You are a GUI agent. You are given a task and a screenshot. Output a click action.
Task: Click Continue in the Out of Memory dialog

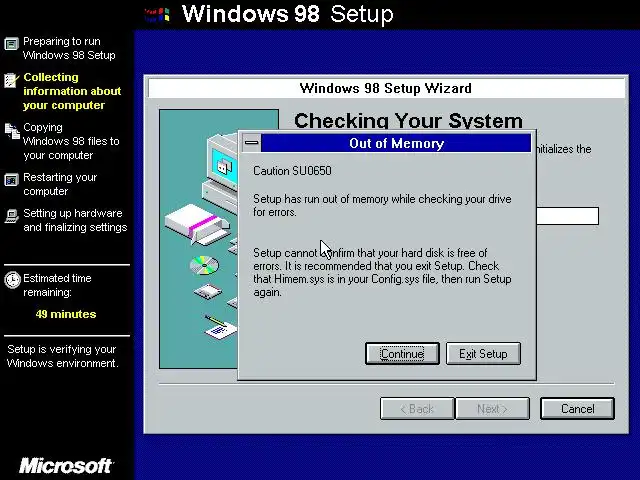coord(402,353)
